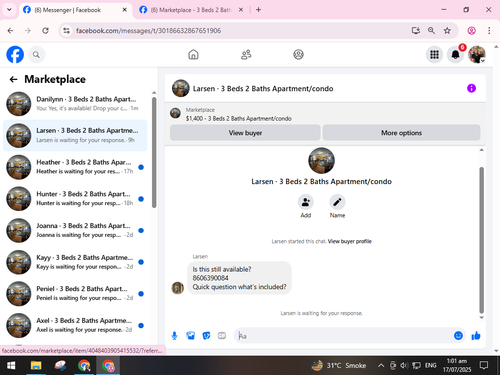Open the Peniel conversation
This screenshot has height=375, width=500.
[75, 294]
